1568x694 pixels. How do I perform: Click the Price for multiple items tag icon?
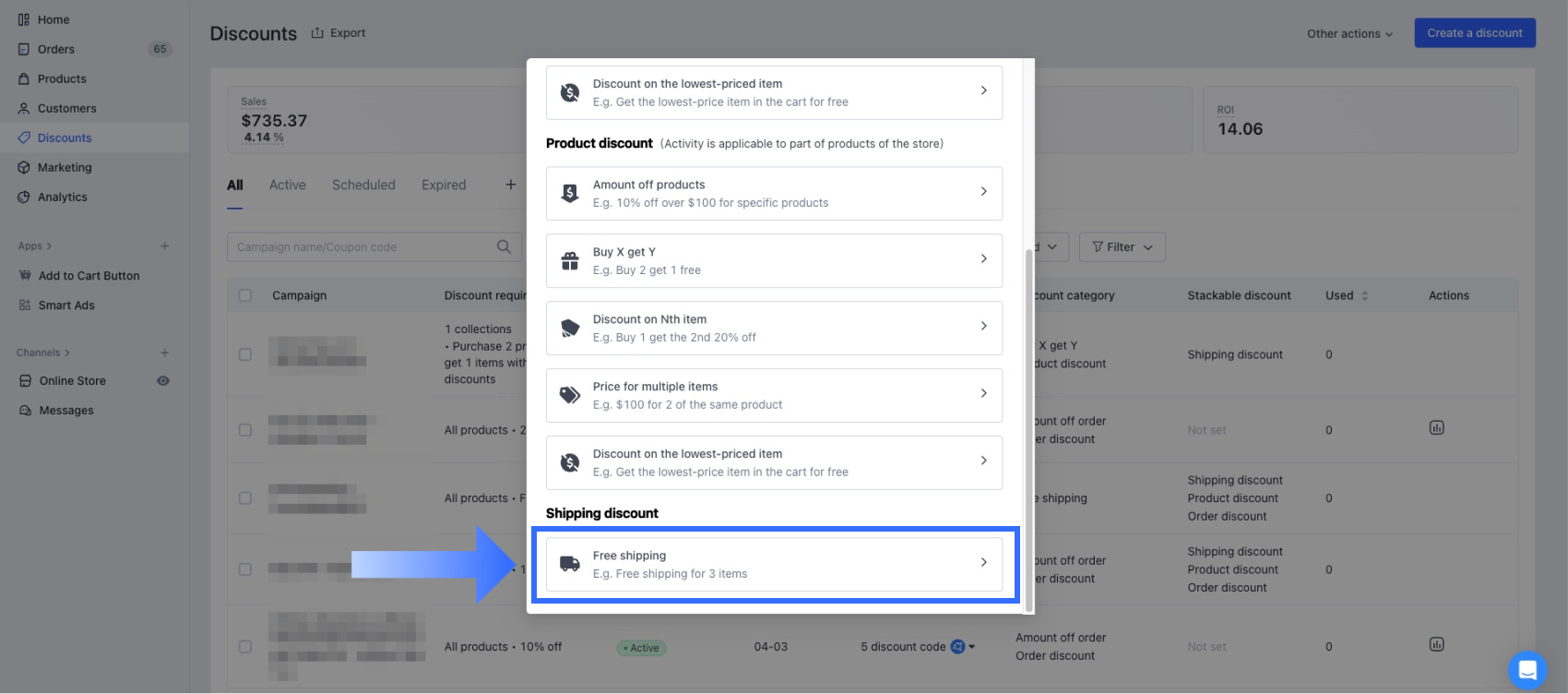(x=570, y=395)
